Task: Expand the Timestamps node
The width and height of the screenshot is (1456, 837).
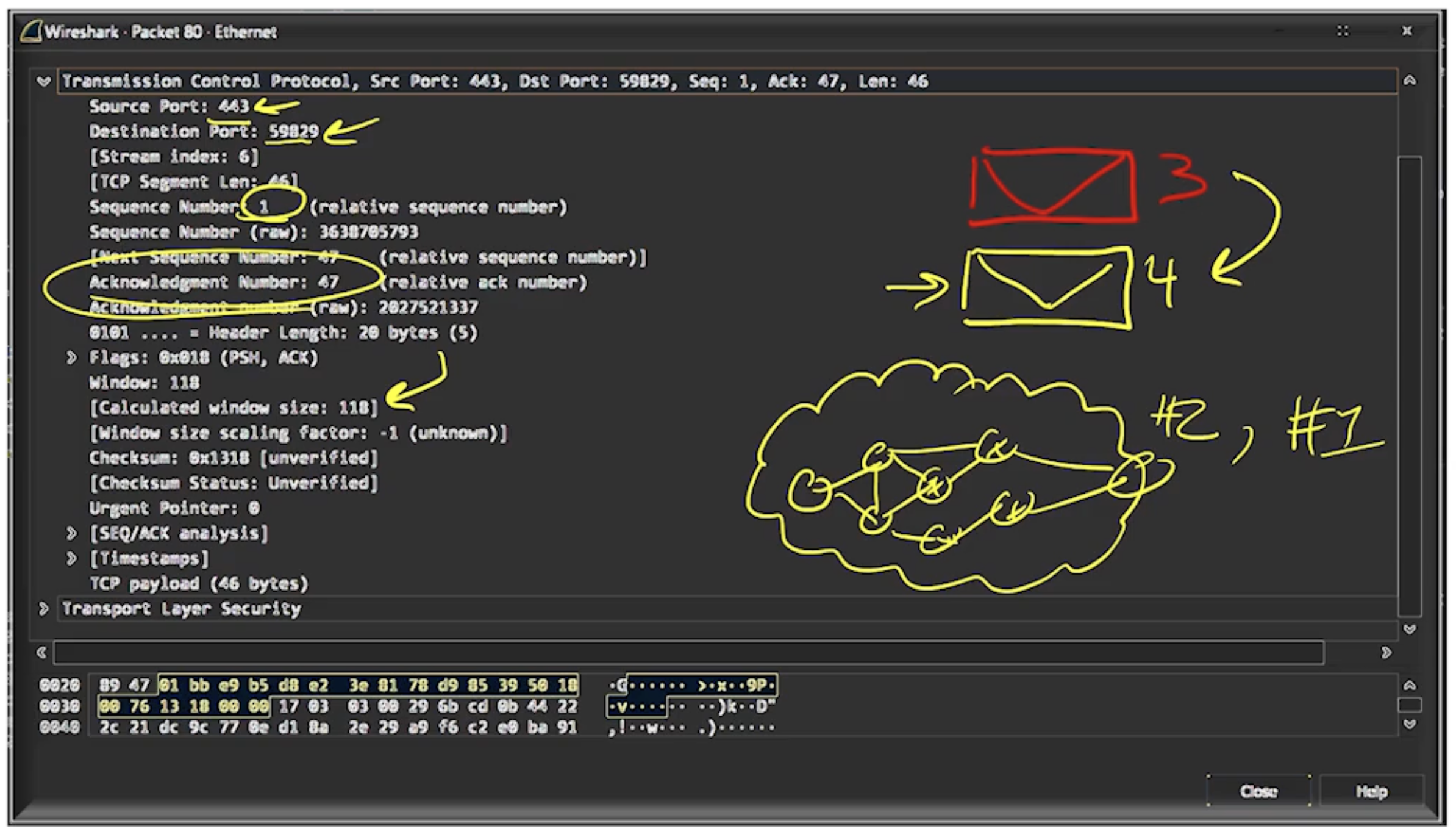Action: tap(71, 558)
